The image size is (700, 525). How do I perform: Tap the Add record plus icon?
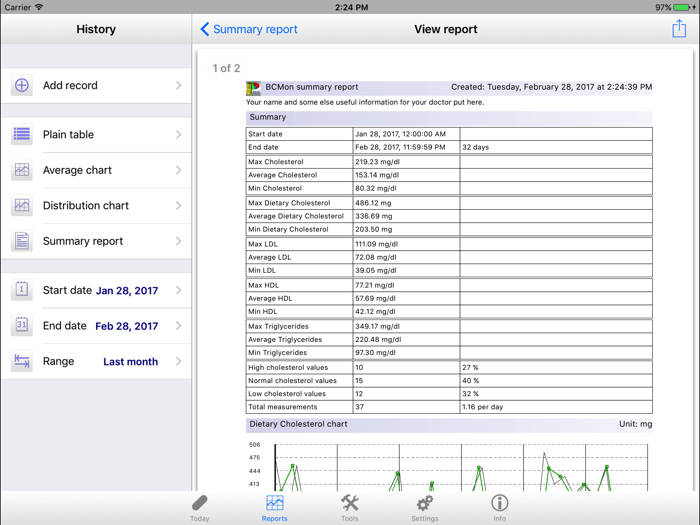point(22,86)
